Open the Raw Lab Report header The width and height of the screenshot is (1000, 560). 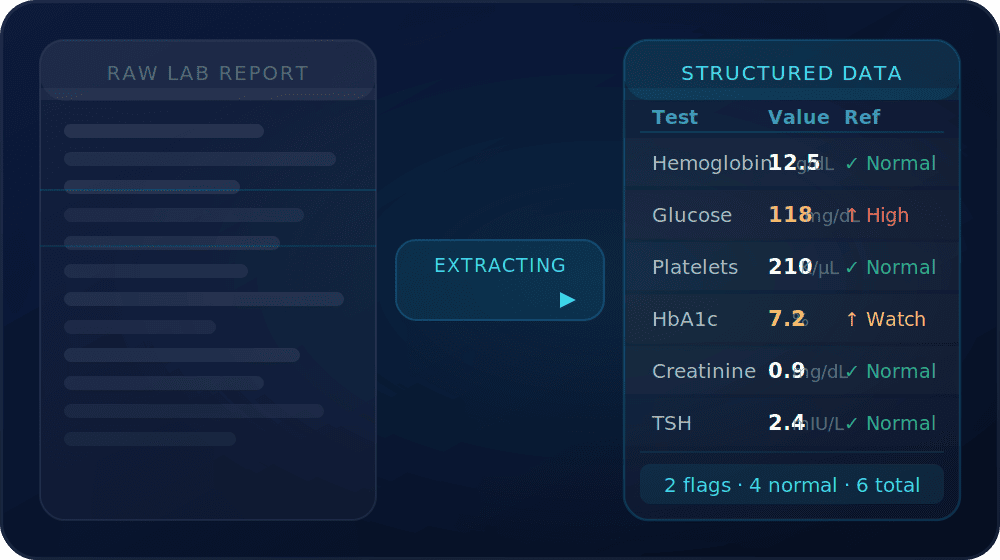(x=208, y=73)
